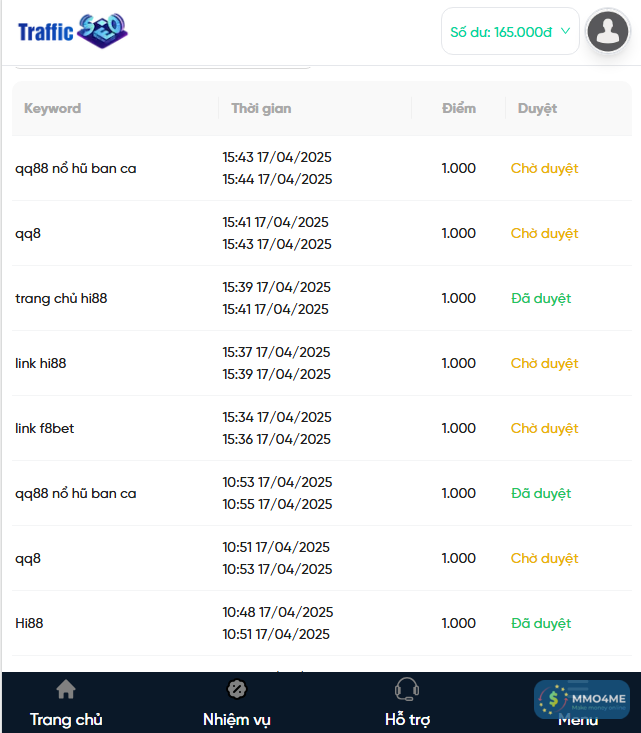Select the link f8bet keyword

tap(45, 428)
